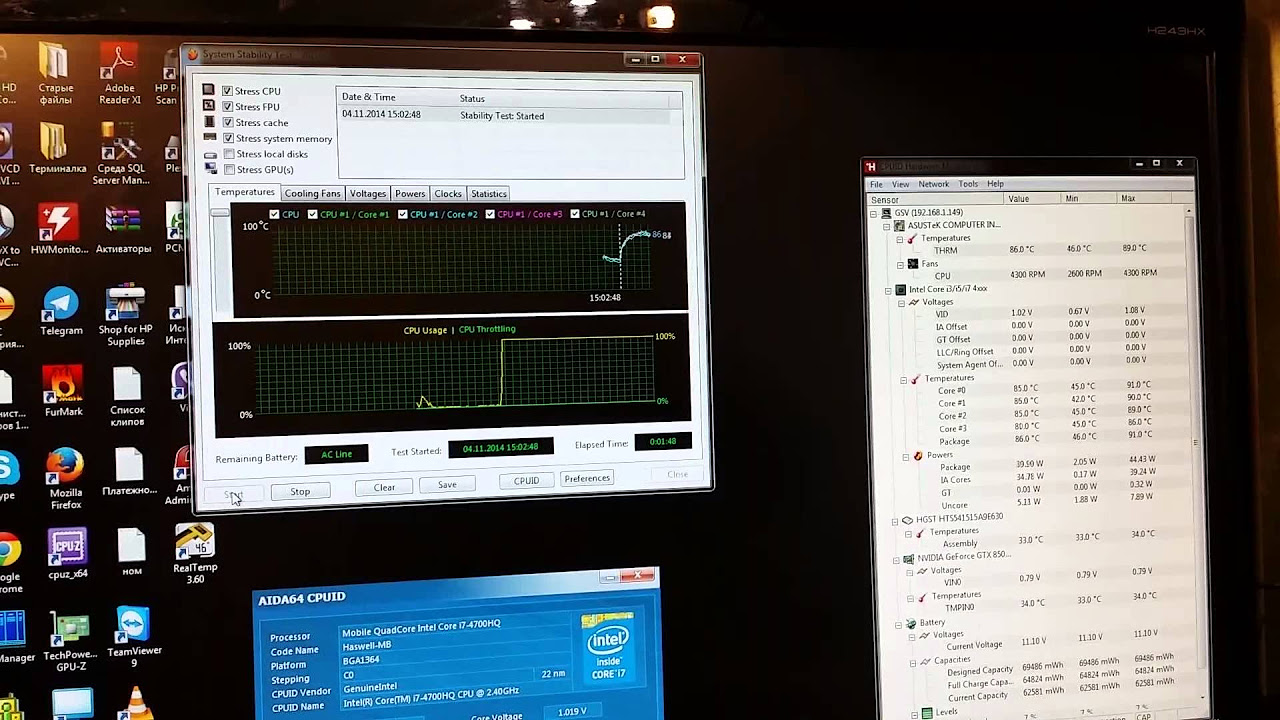Click the Clear button
The width and height of the screenshot is (1280, 720).
click(384, 488)
